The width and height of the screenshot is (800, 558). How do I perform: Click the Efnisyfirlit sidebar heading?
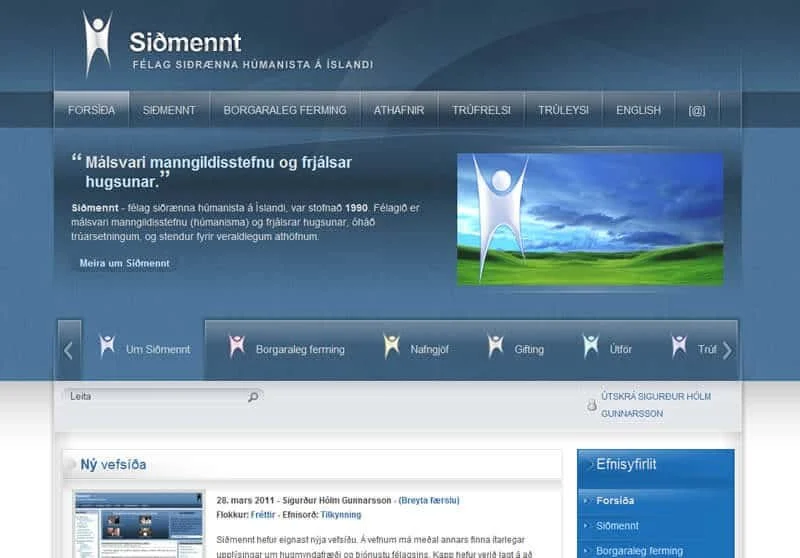[x=626, y=465]
